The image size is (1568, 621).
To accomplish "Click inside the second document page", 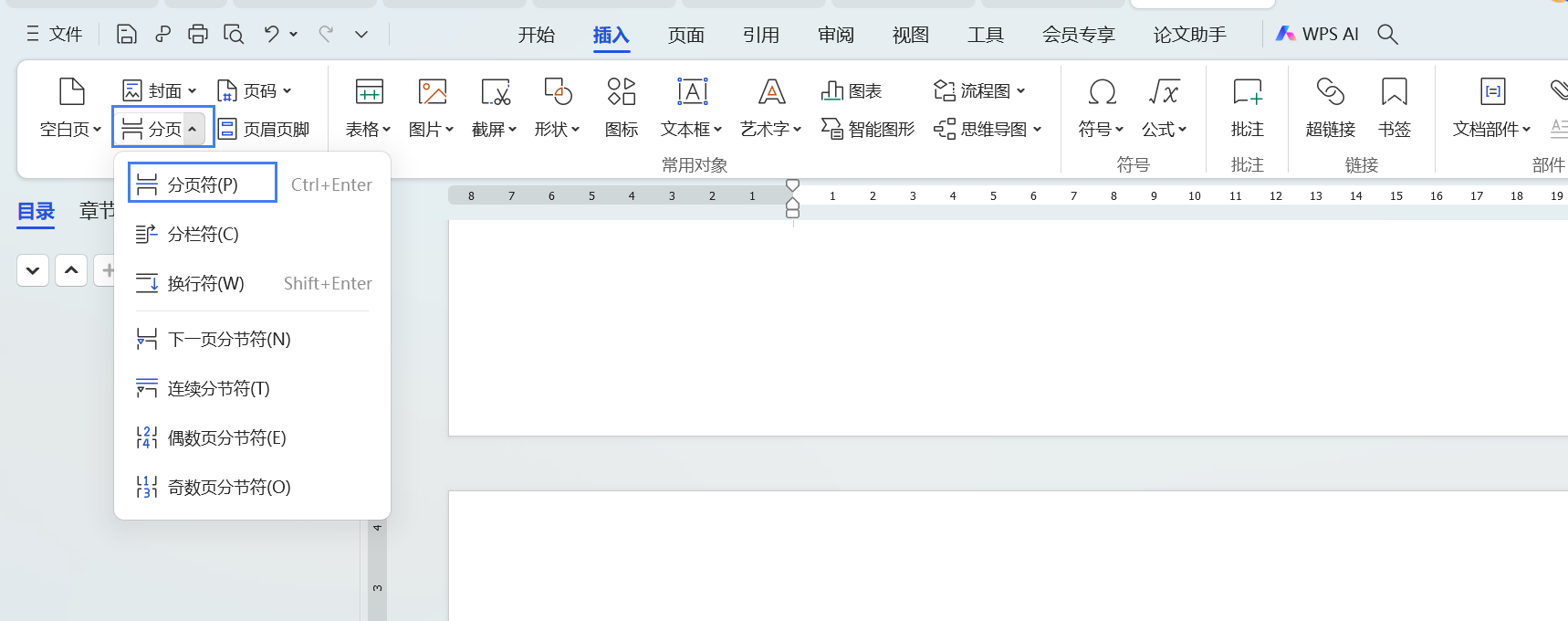I will pyautogui.click(x=1008, y=556).
